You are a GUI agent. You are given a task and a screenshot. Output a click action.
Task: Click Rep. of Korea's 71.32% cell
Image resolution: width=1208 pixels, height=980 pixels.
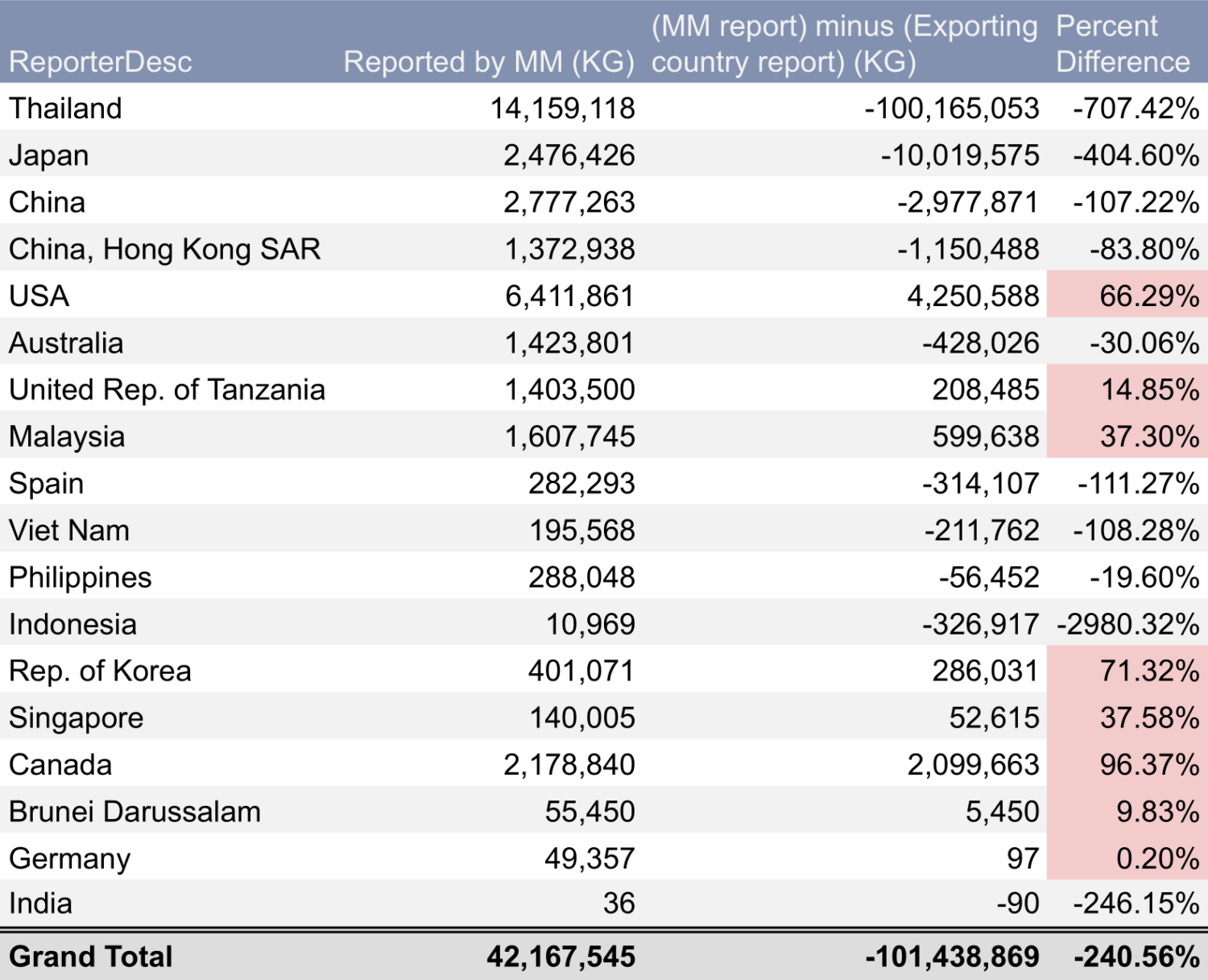[x=1148, y=671]
